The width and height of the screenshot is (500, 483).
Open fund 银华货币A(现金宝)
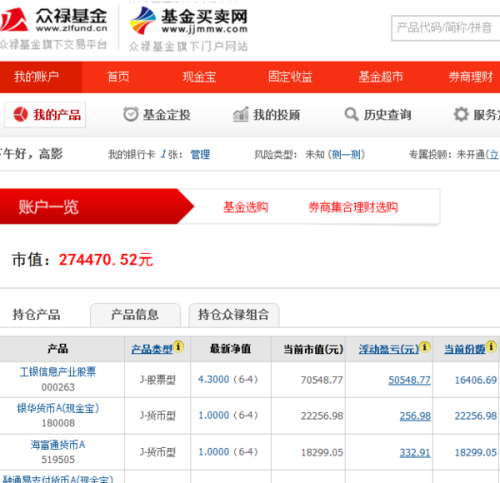[x=58, y=408]
